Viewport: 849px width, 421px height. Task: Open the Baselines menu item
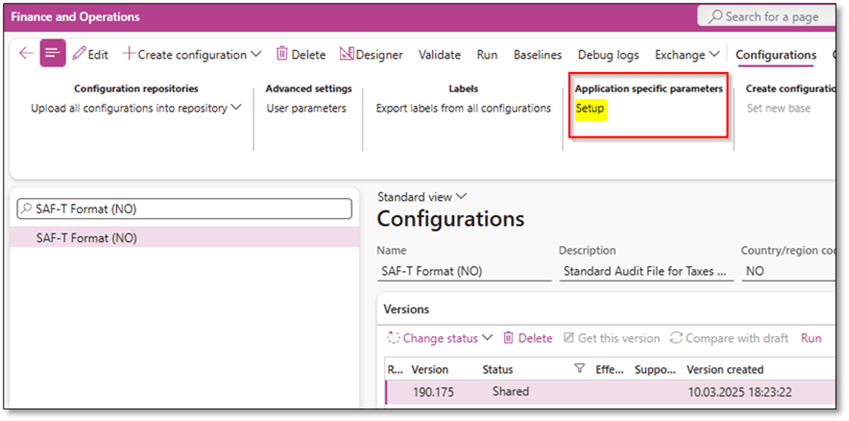point(537,54)
